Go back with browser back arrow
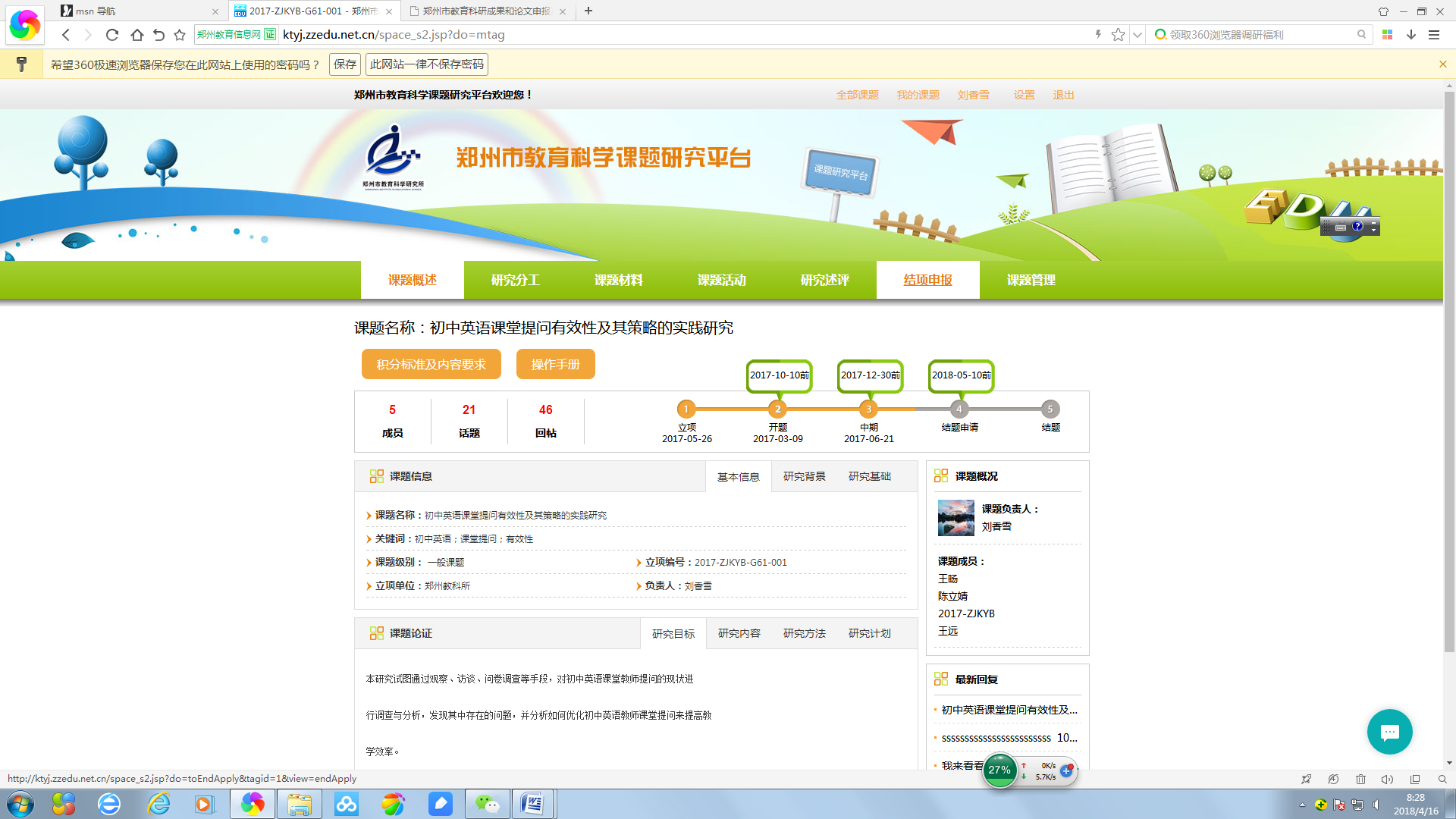 point(66,35)
